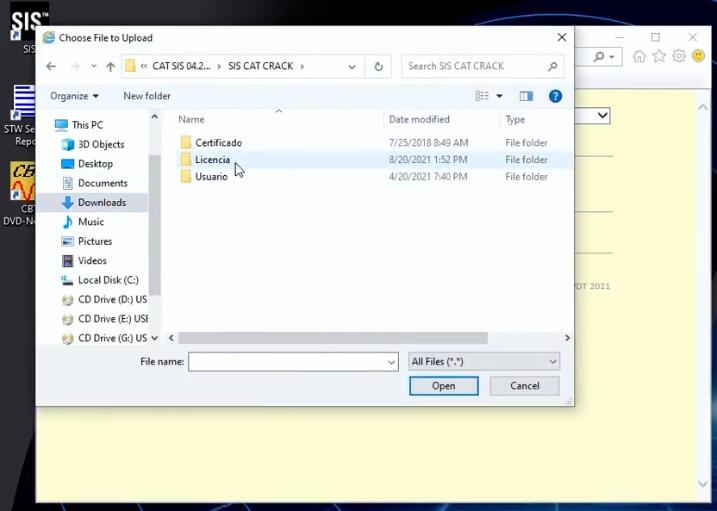This screenshot has width=717, height=511.
Task: Expand the breadcrumb chevron after SIS CAT CRACK
Action: pos(302,67)
